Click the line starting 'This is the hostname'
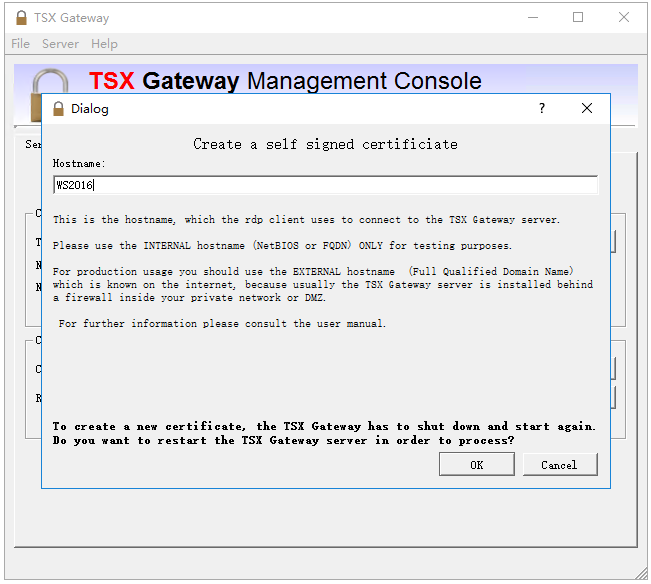 click(306, 220)
